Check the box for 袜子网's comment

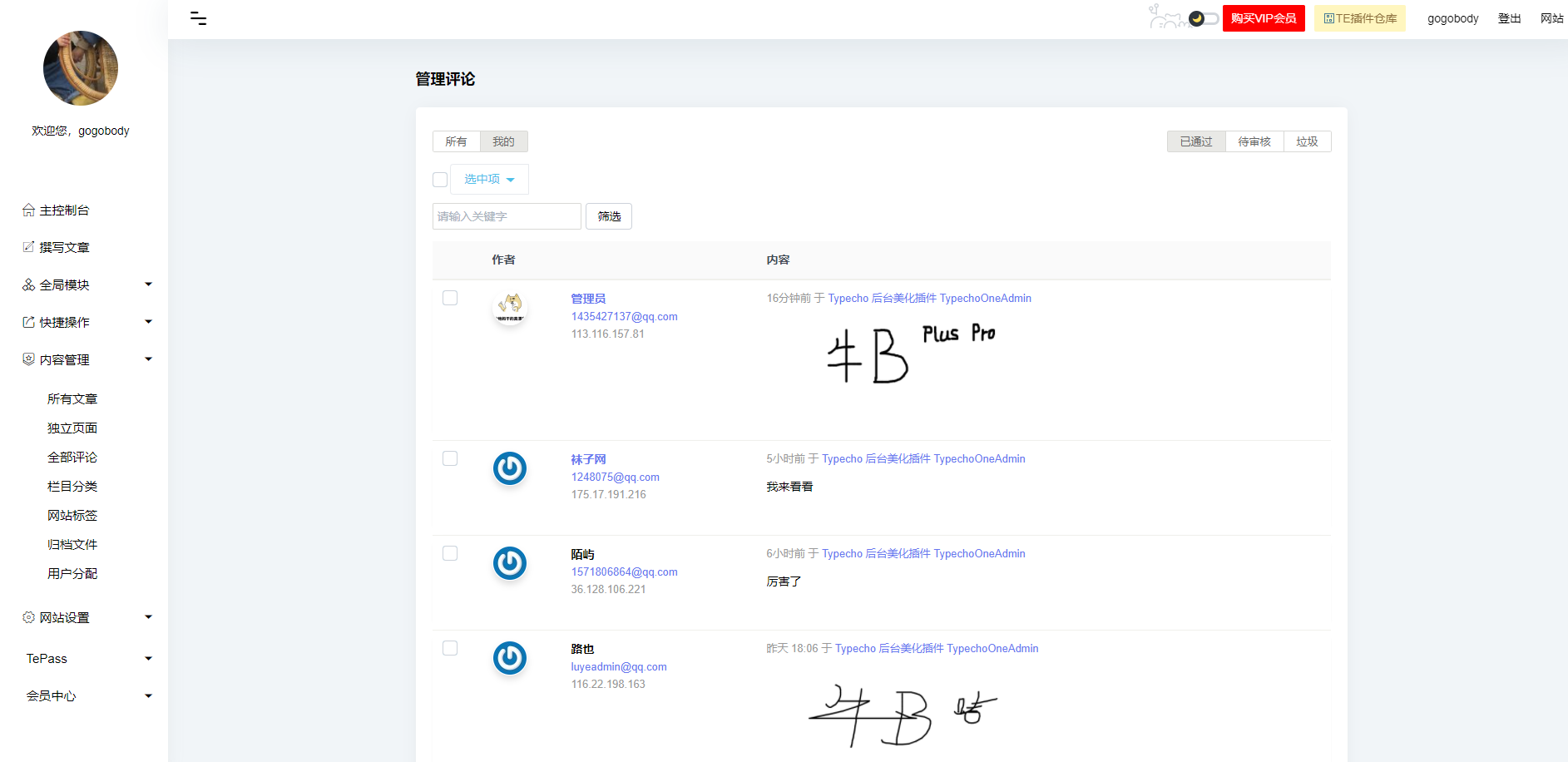(450, 458)
